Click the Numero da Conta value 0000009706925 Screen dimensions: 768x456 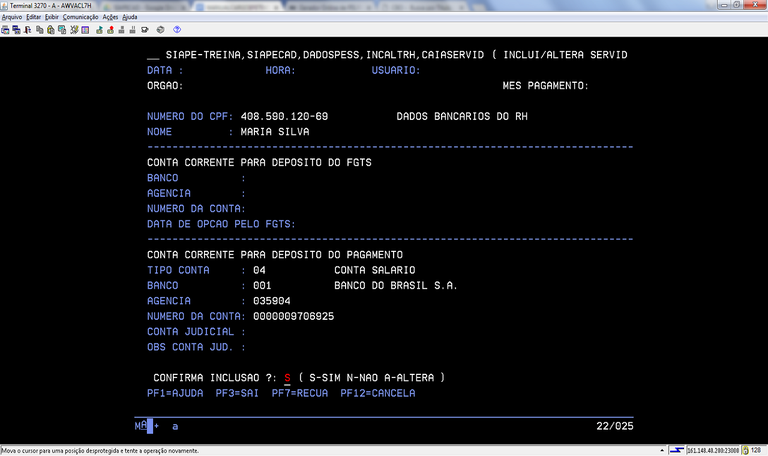294,316
